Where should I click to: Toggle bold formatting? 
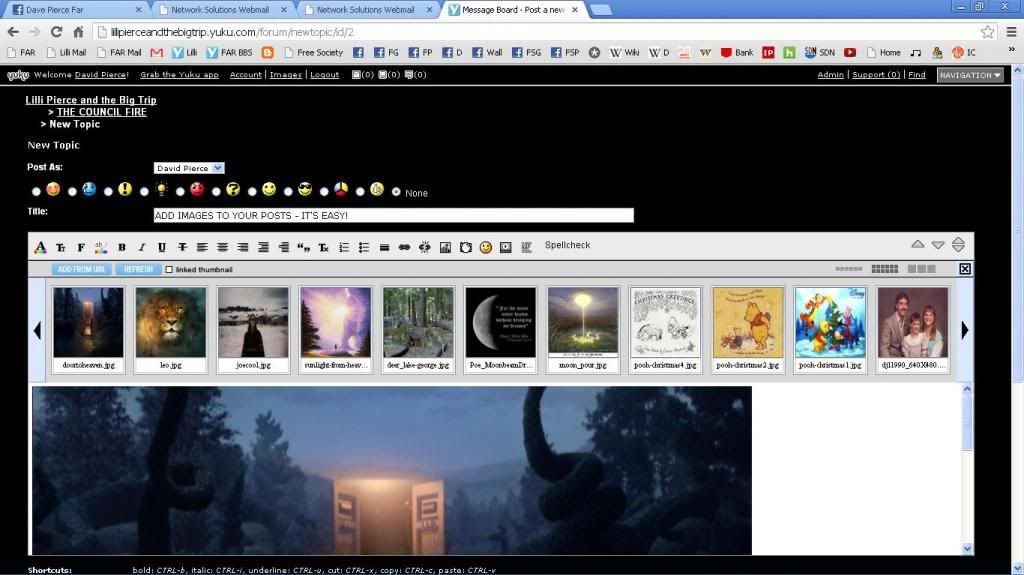pos(121,247)
